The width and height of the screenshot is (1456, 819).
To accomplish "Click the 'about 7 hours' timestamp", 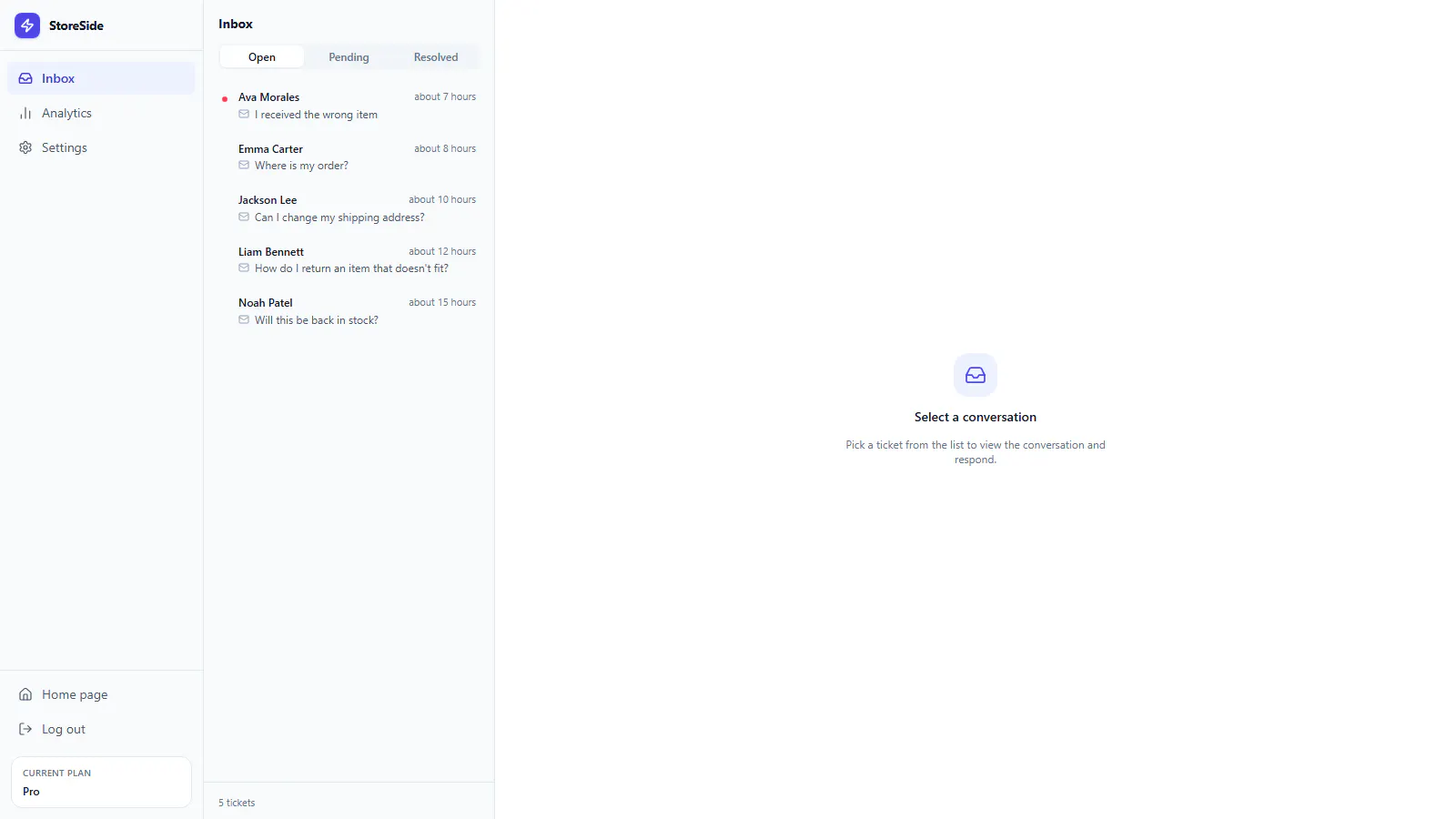I will click(445, 96).
